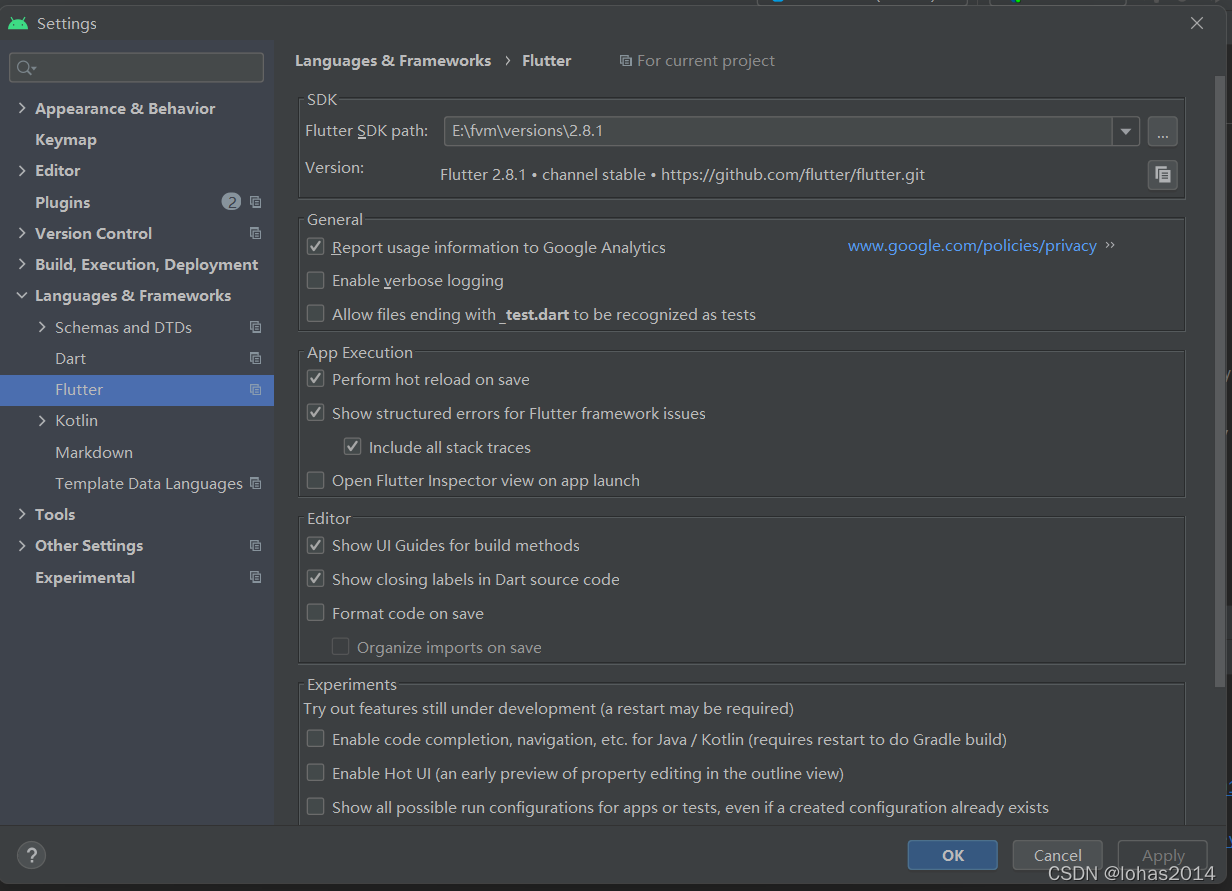Click the Help question mark icon
Viewport: 1232px width, 891px height.
click(32, 855)
